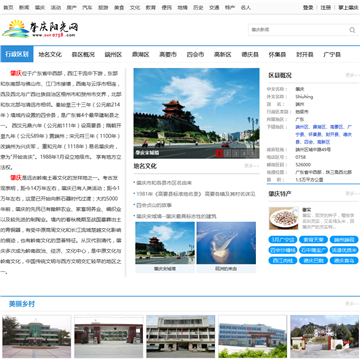Screen dimensions: 360x360
Task: Open 教育 in the top navigation
Action: click(x=151, y=7)
